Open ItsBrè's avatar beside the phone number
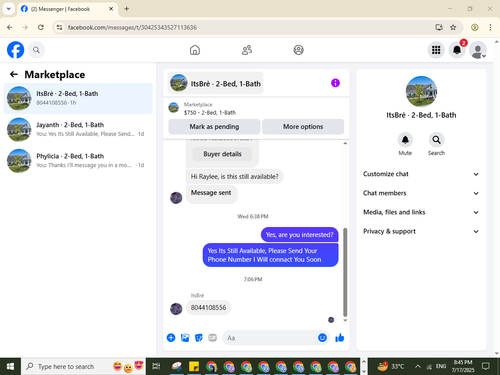 (x=176, y=309)
